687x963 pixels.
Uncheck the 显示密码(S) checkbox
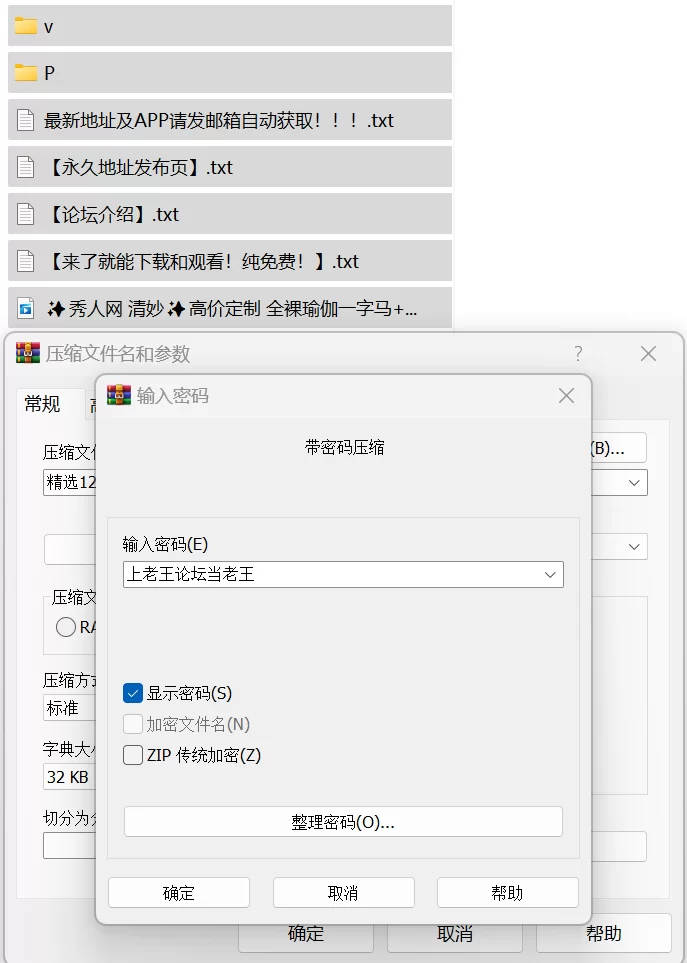(133, 693)
